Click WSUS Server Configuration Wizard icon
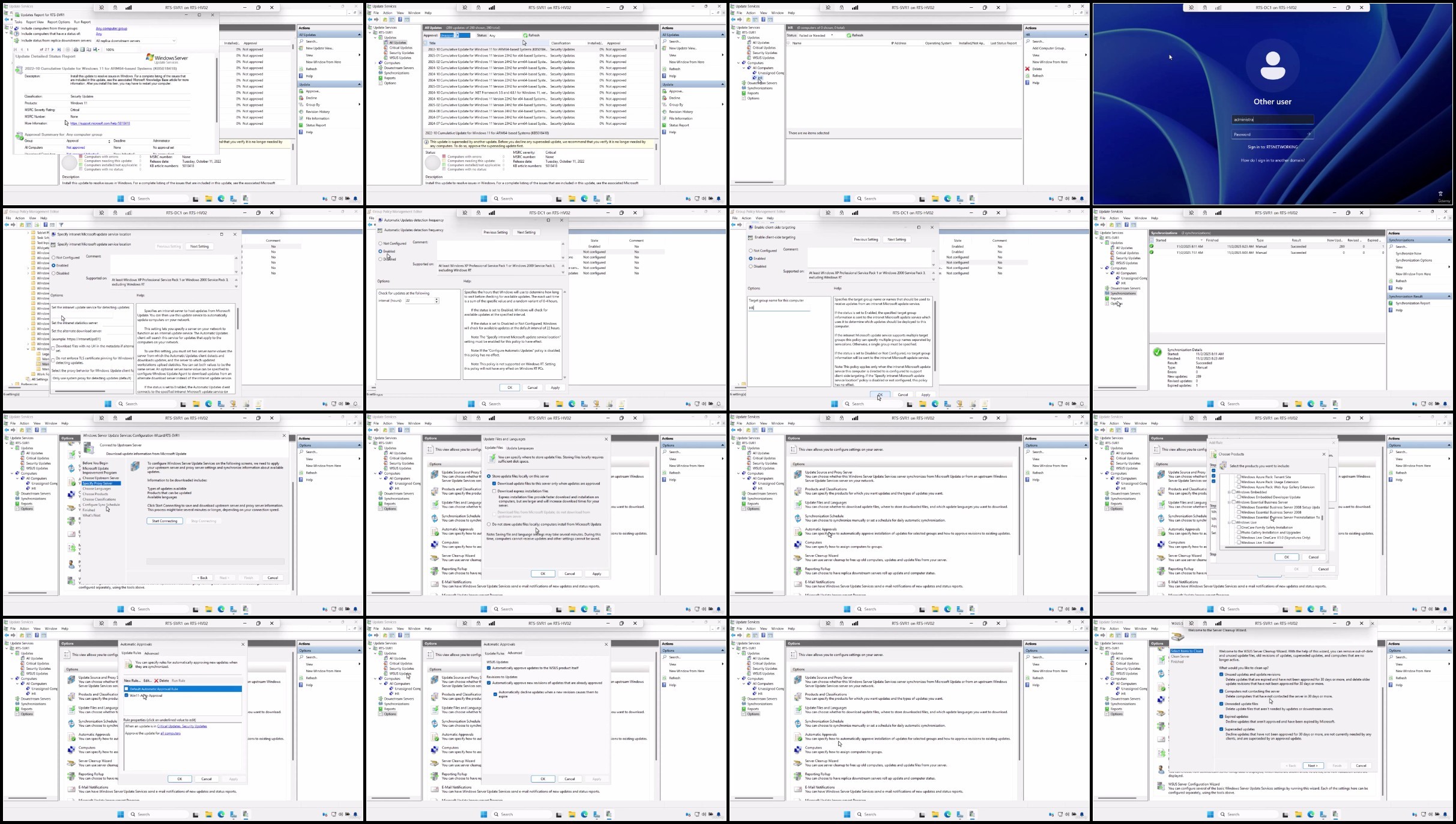Screen dimensions: 1456x824 1161,786
